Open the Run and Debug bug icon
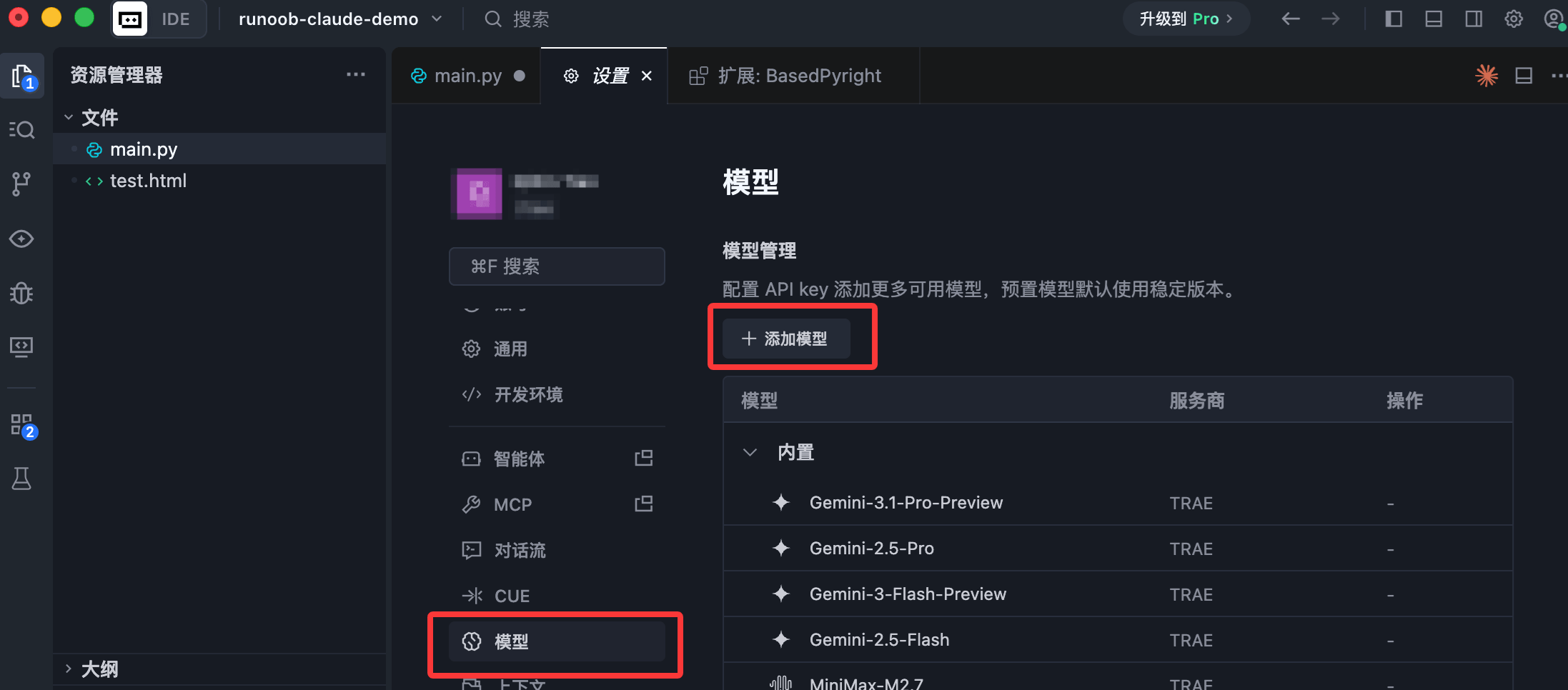The width and height of the screenshot is (1568, 690). pyautogui.click(x=22, y=293)
